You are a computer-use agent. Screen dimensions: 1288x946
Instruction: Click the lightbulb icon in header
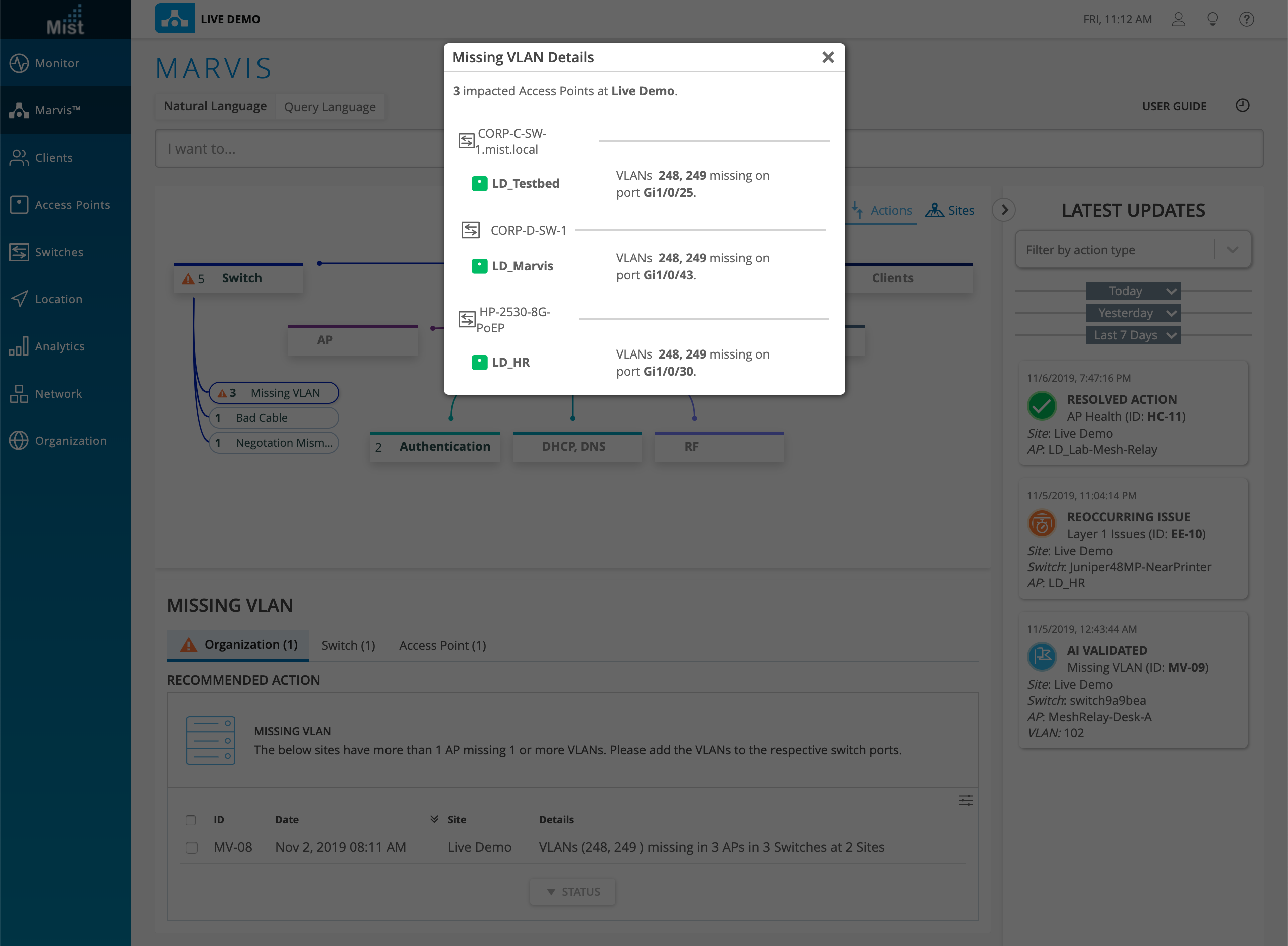coord(1212,20)
